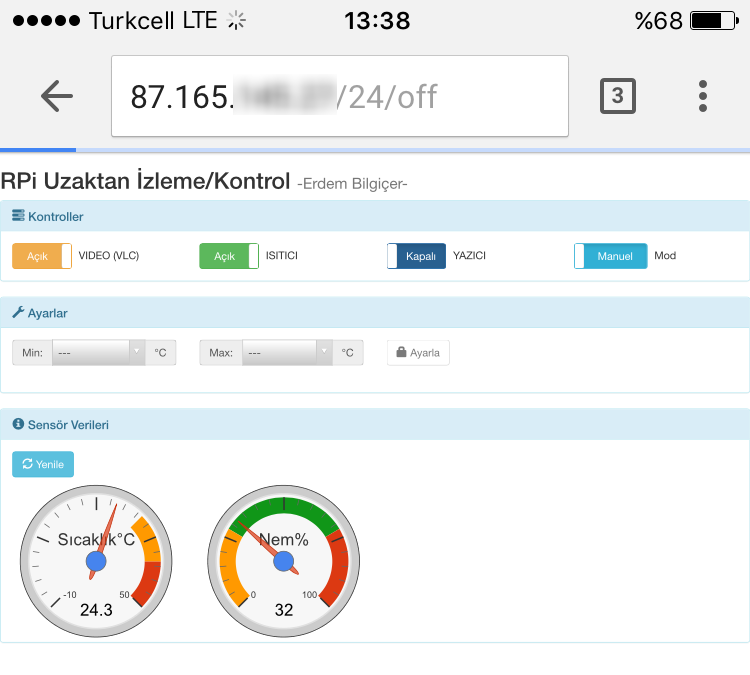750x675 pixels.
Task: Click the Sıcaklık temperature gauge
Action: click(x=96, y=554)
